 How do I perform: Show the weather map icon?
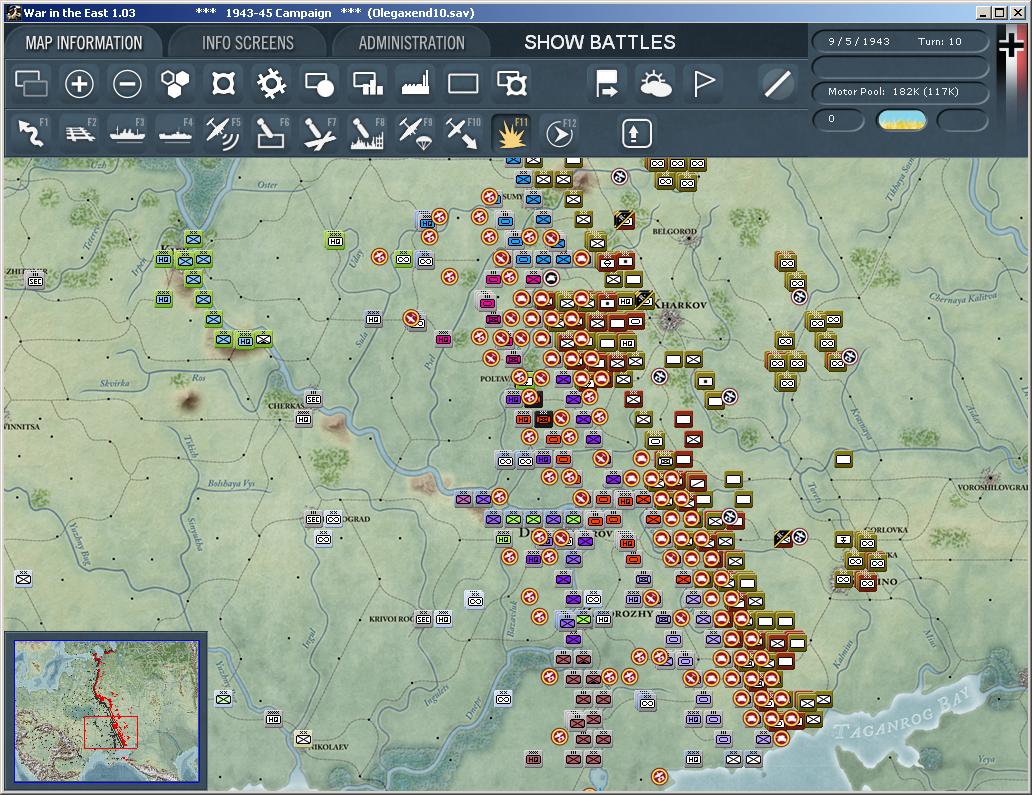tap(655, 84)
